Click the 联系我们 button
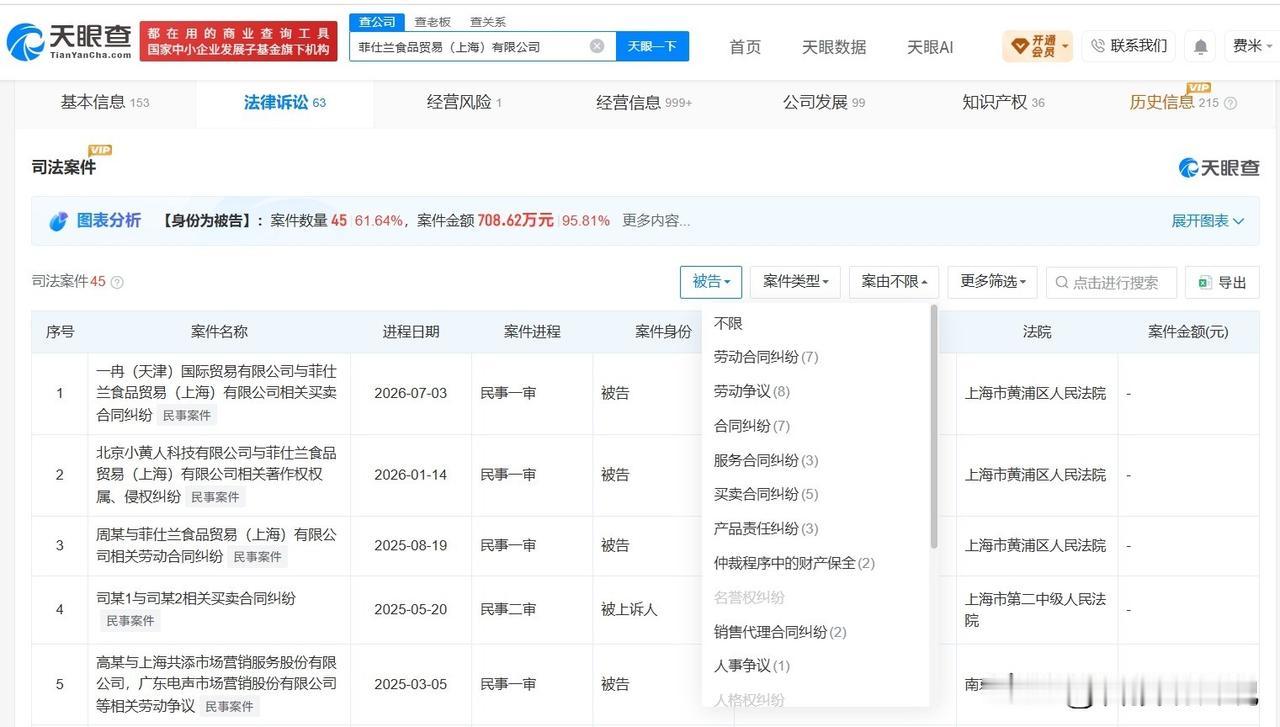Image resolution: width=1280 pixels, height=727 pixels. coord(1128,46)
